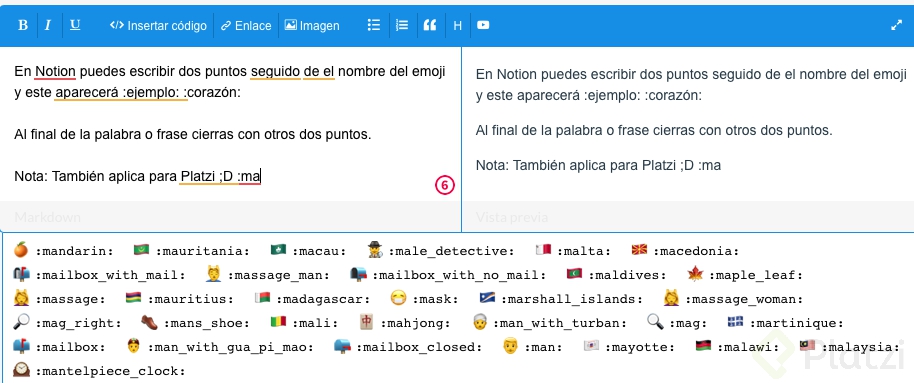Choose the :macedonia: flag emoji
Viewport: 914px width, 383px height.
[686, 251]
